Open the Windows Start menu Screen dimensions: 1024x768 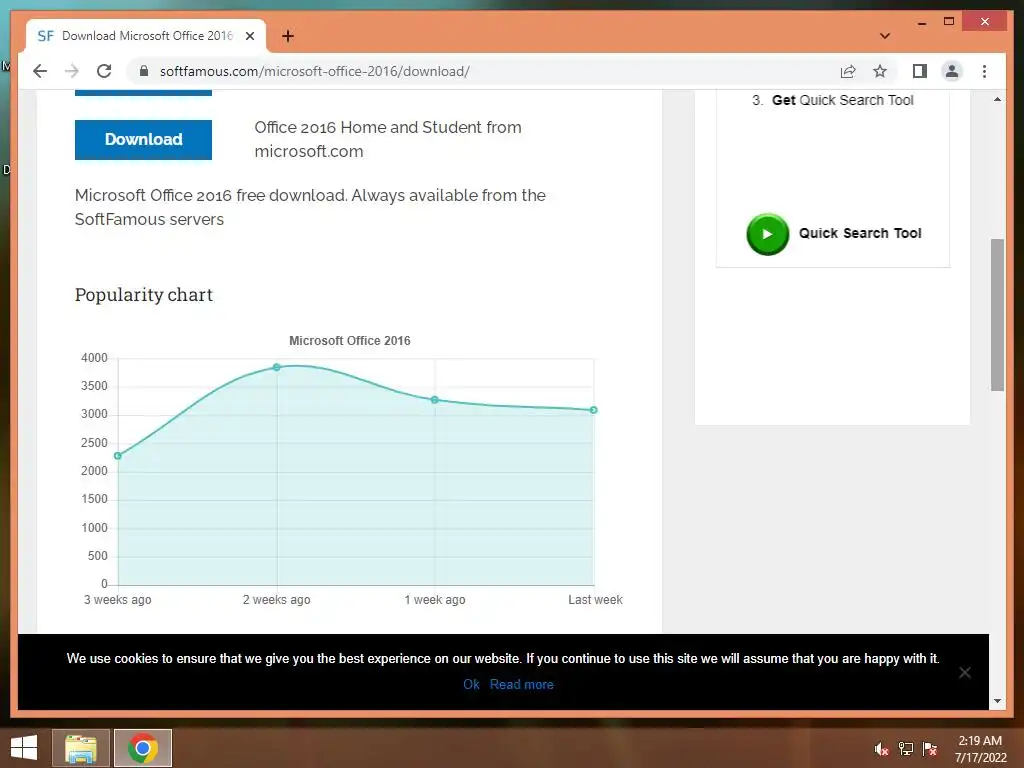(x=24, y=748)
